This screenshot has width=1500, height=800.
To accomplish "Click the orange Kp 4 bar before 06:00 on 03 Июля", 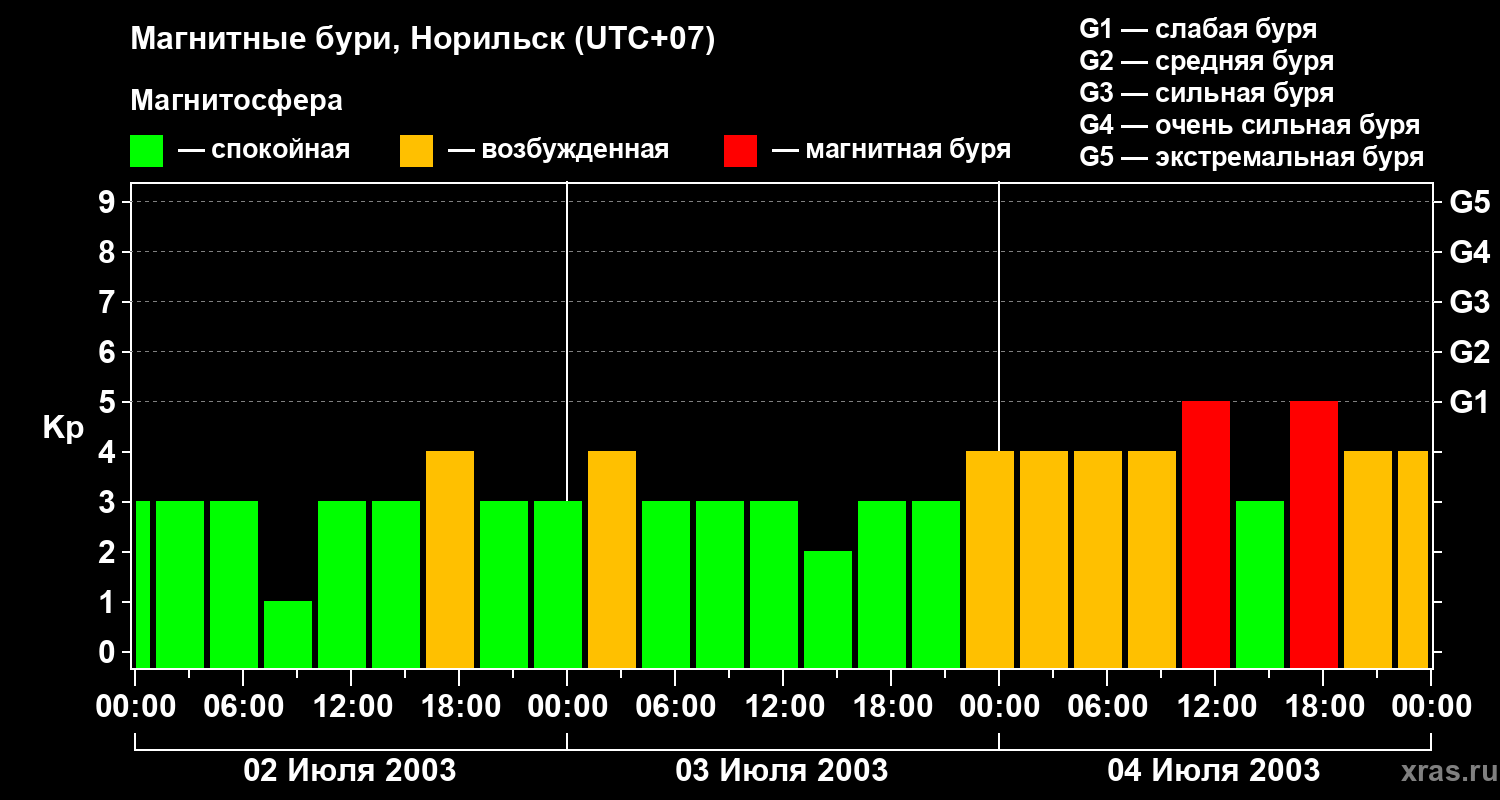I will [x=612, y=559].
